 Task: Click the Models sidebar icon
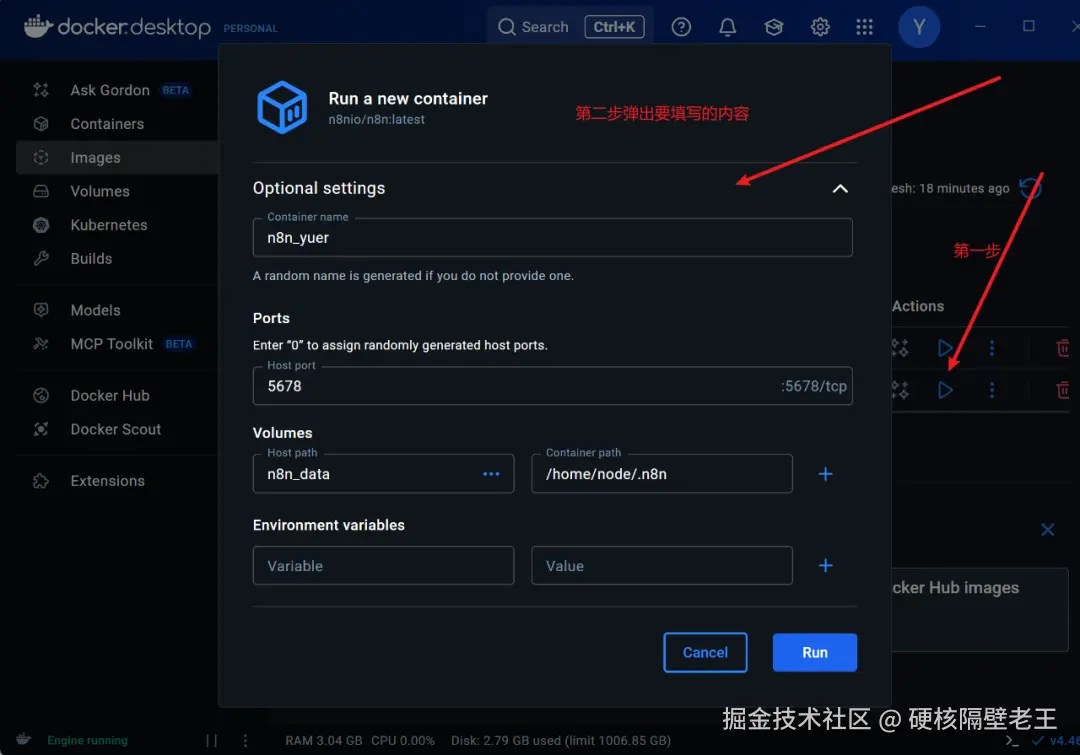click(41, 310)
